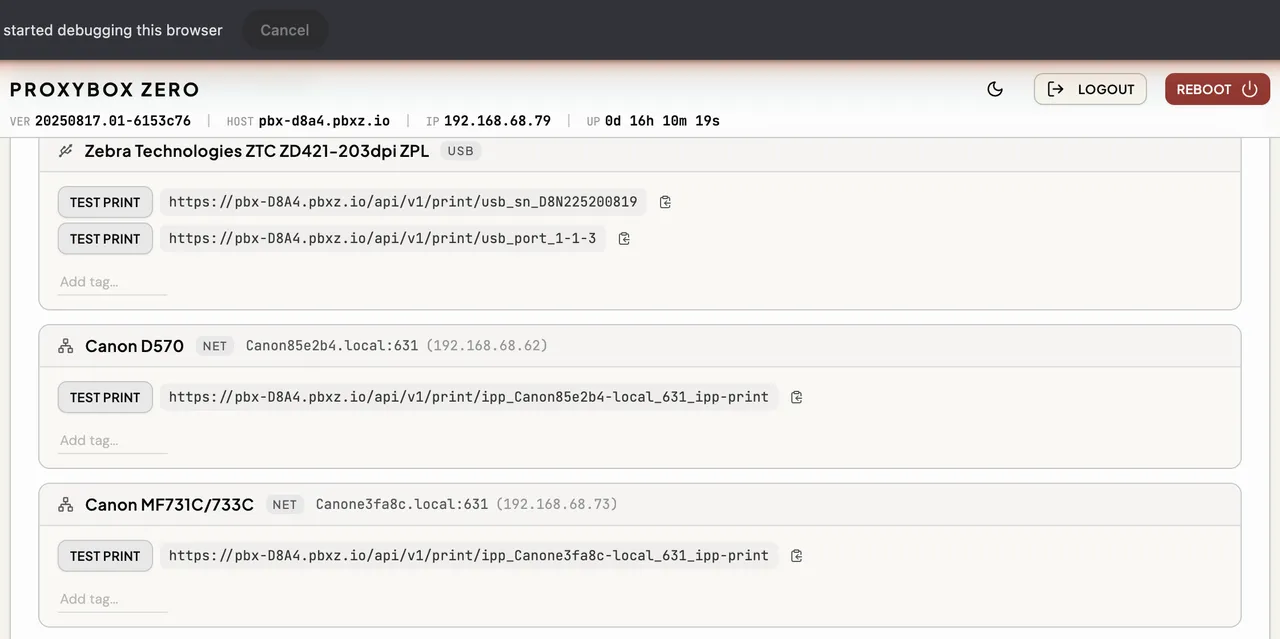Run TEST PRINT for the usb_sn endpoint
The image size is (1280, 639).
[x=105, y=202]
